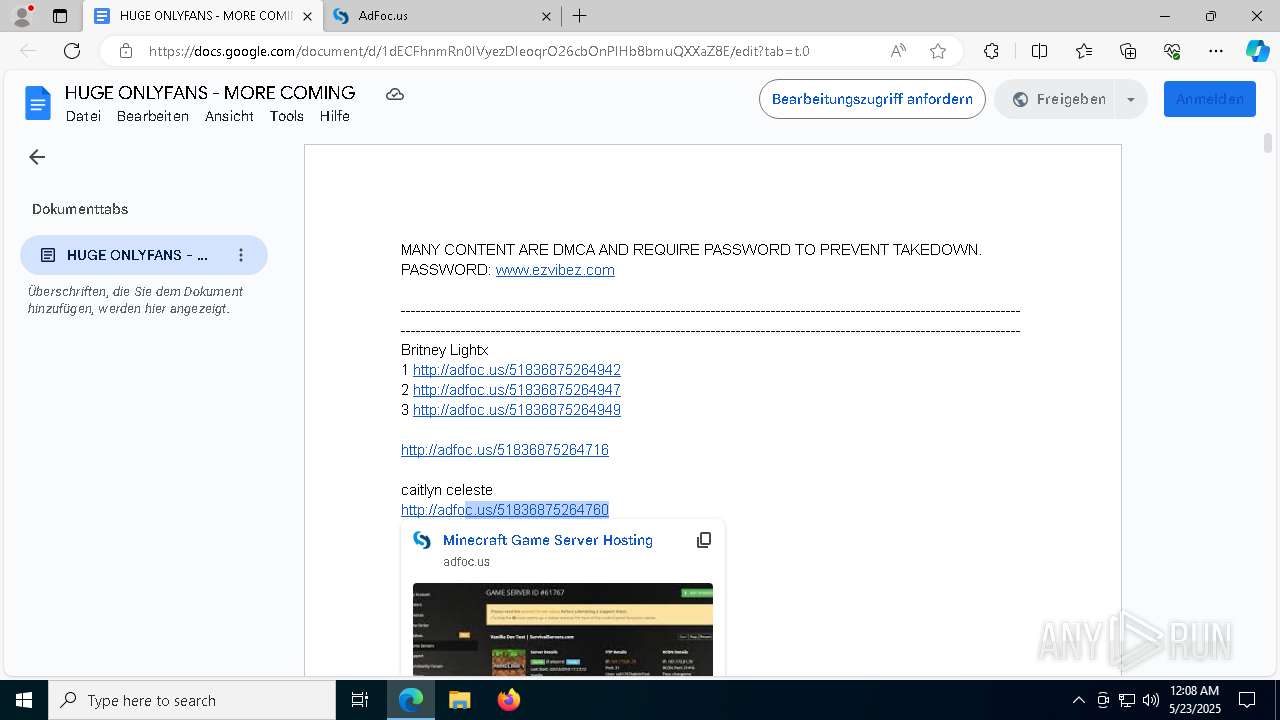Open File Explorer from the taskbar
The width and height of the screenshot is (1280, 720).
click(459, 700)
